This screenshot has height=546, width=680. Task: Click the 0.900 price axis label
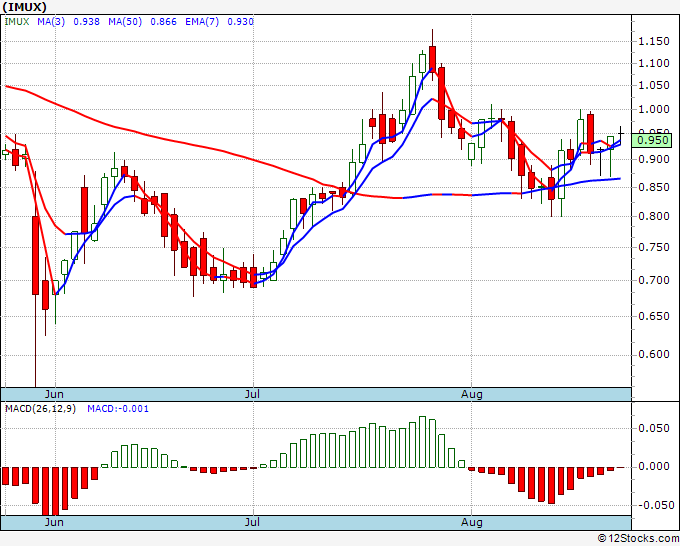tap(654, 160)
